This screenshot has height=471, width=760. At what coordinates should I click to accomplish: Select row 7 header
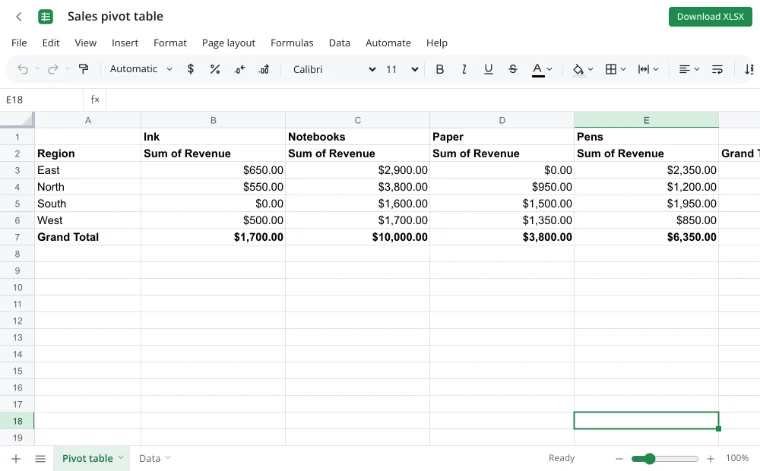point(17,237)
